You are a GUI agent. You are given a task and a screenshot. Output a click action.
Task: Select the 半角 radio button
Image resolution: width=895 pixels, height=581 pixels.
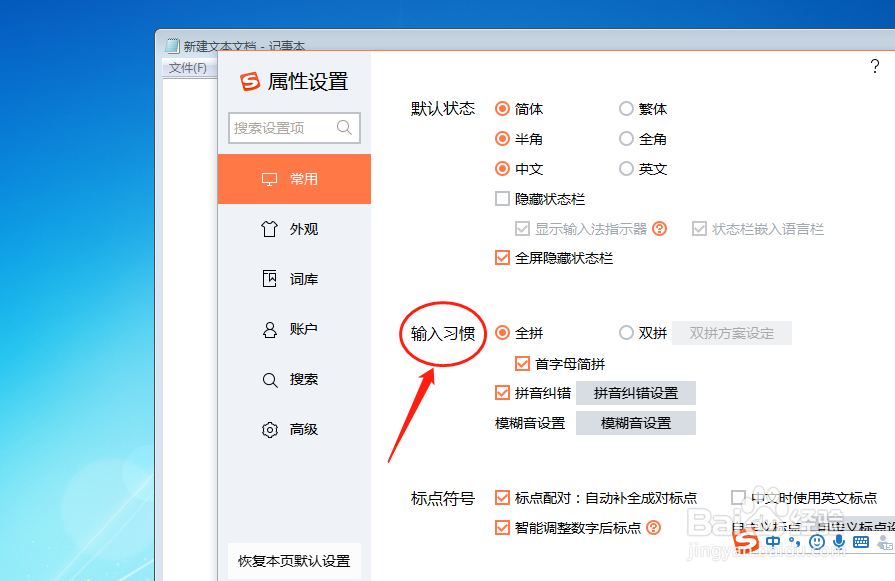click(502, 139)
